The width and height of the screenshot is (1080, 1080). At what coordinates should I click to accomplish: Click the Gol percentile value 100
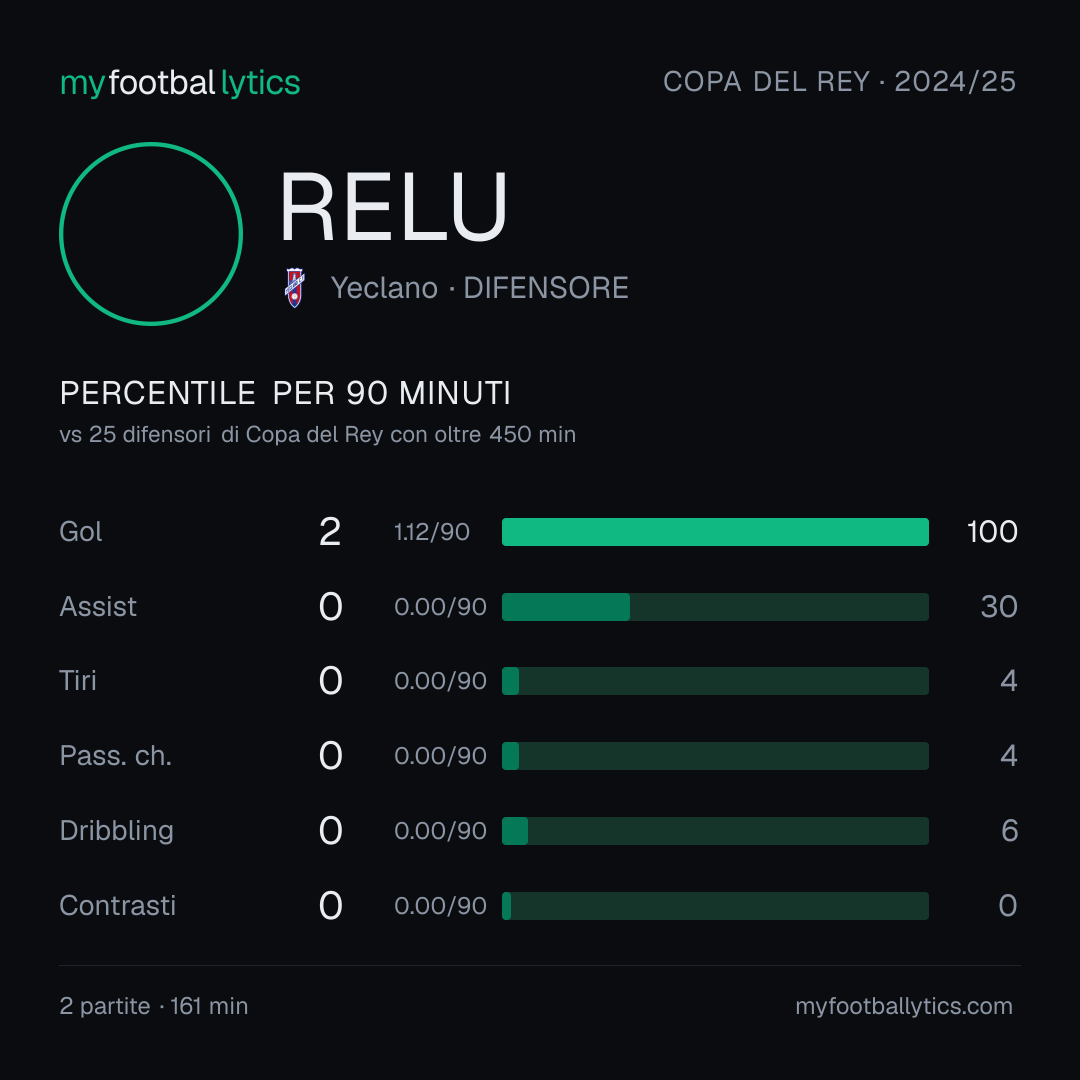pos(992,532)
